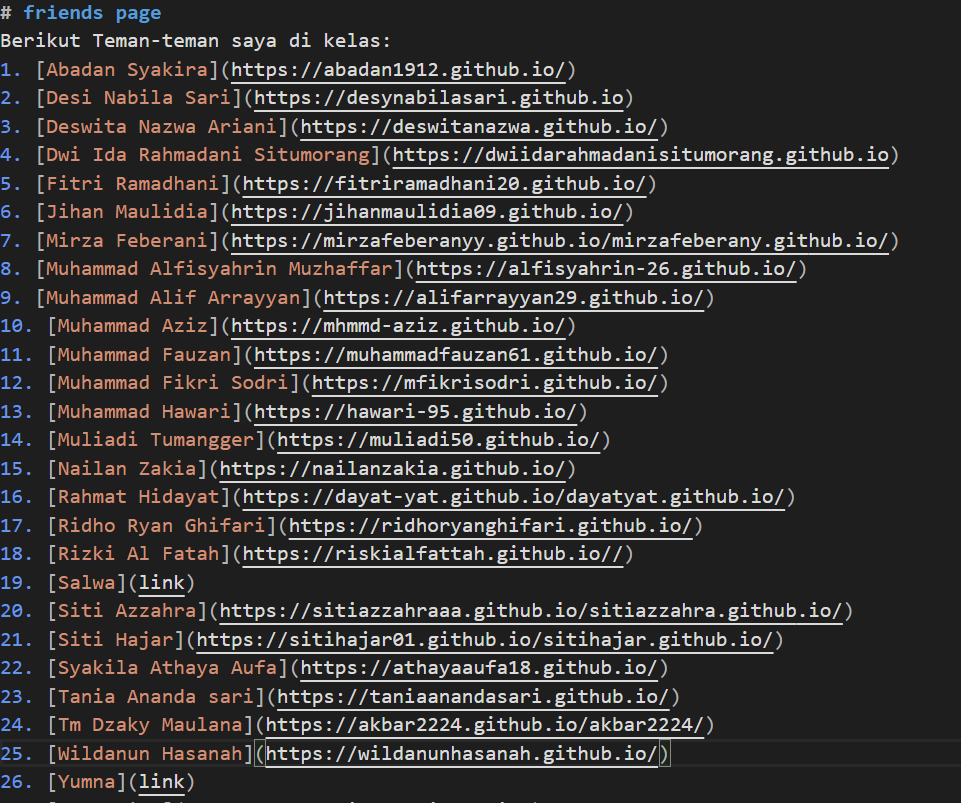The height and width of the screenshot is (803, 961).
Task: Click the name 'Mirza Feberani'
Action: coord(127,241)
